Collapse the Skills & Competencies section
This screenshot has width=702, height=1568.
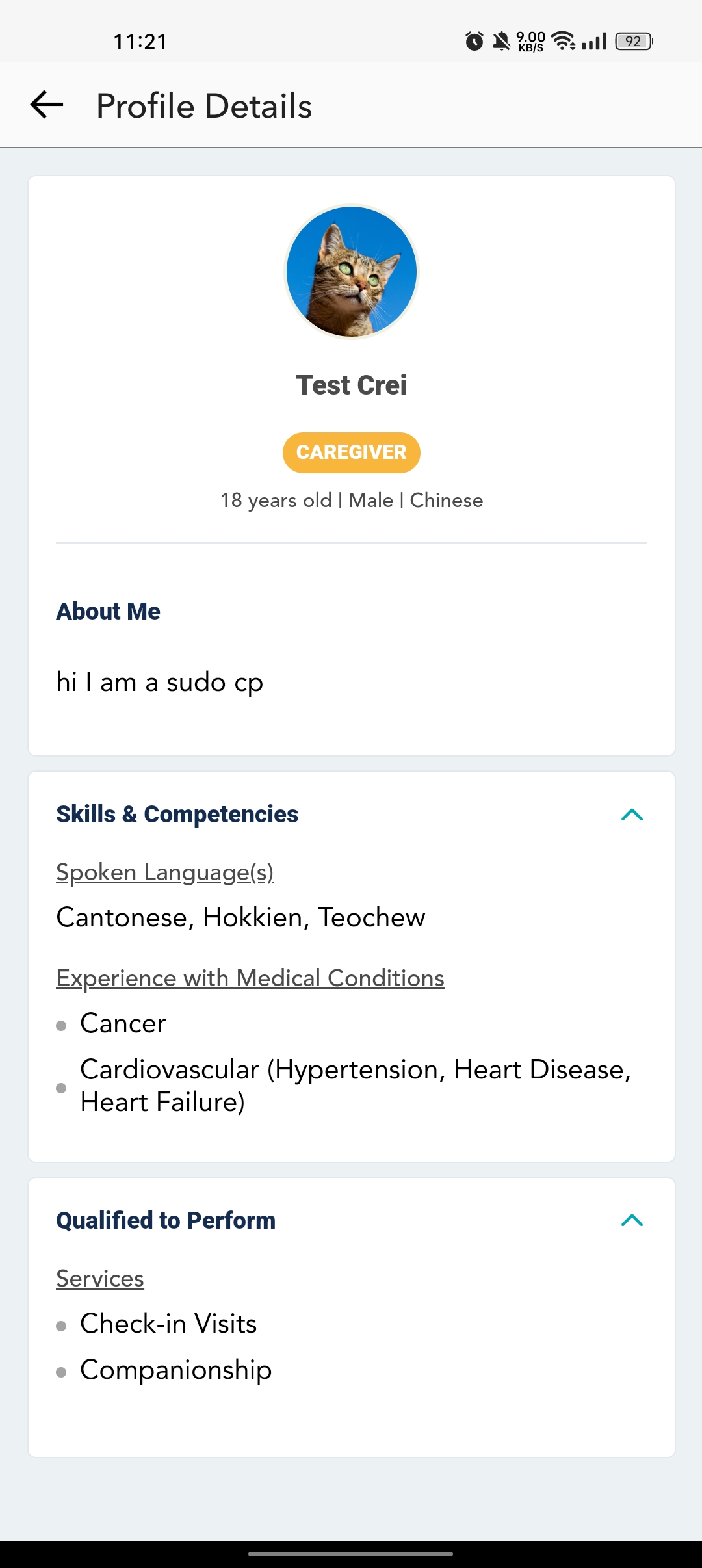[x=632, y=815]
